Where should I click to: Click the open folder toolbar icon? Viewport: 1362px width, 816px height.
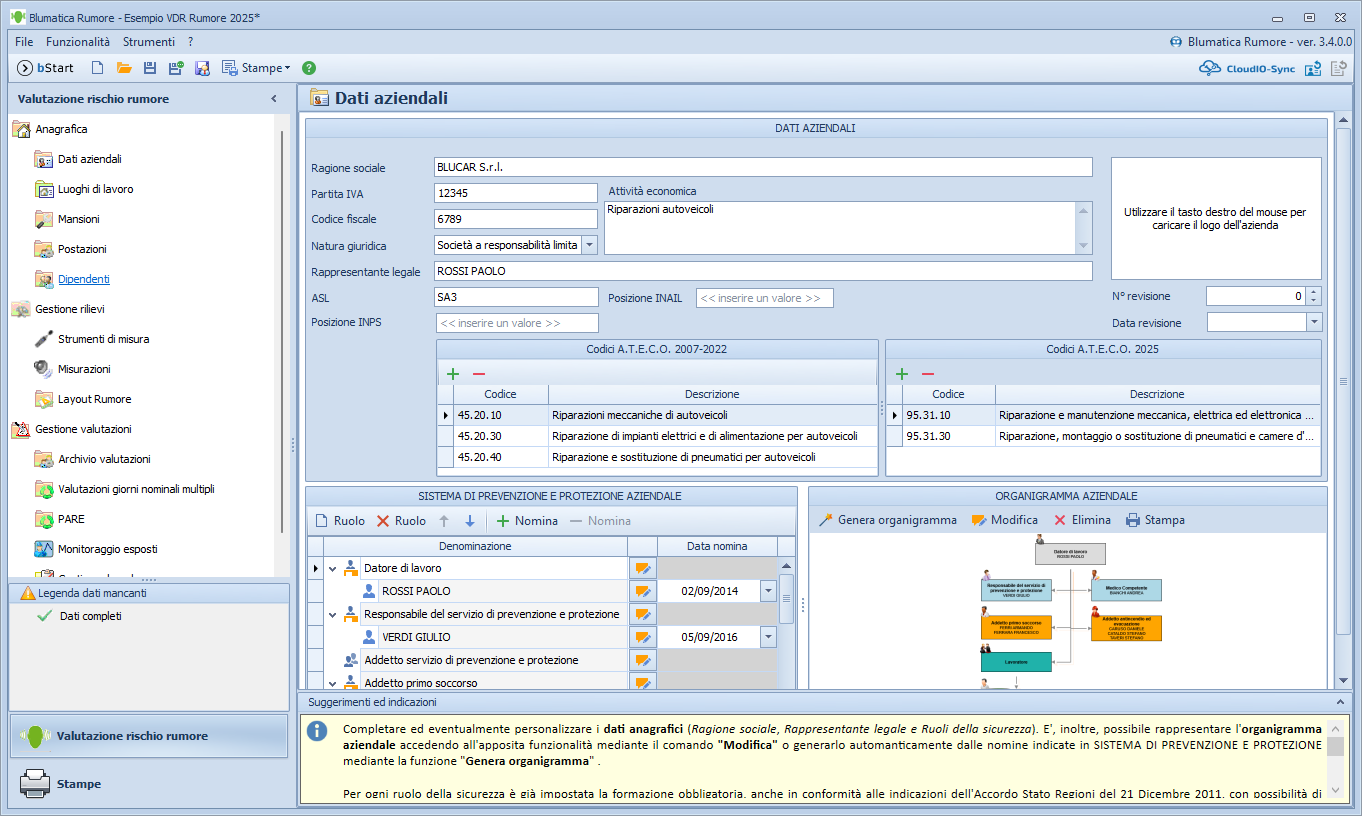click(124, 68)
